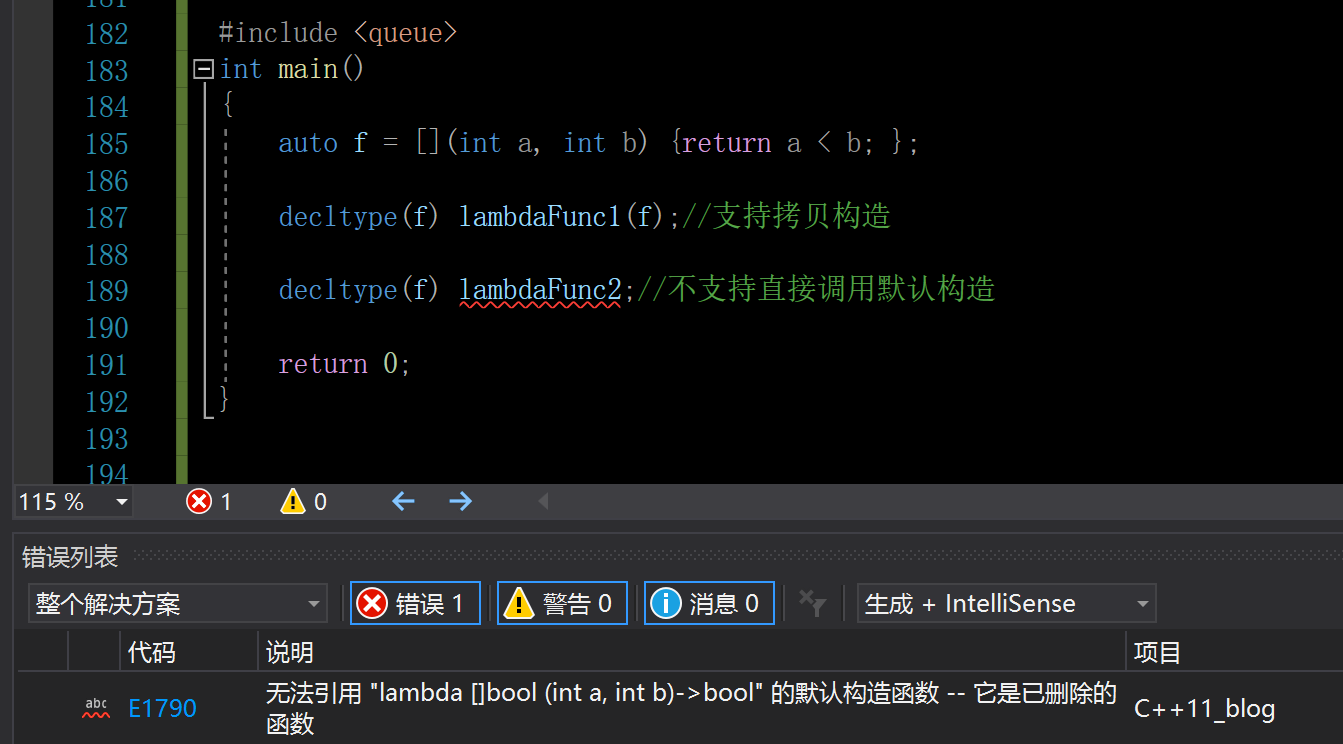
Task: Click the error count indicator in editor bar
Action: click(x=209, y=501)
